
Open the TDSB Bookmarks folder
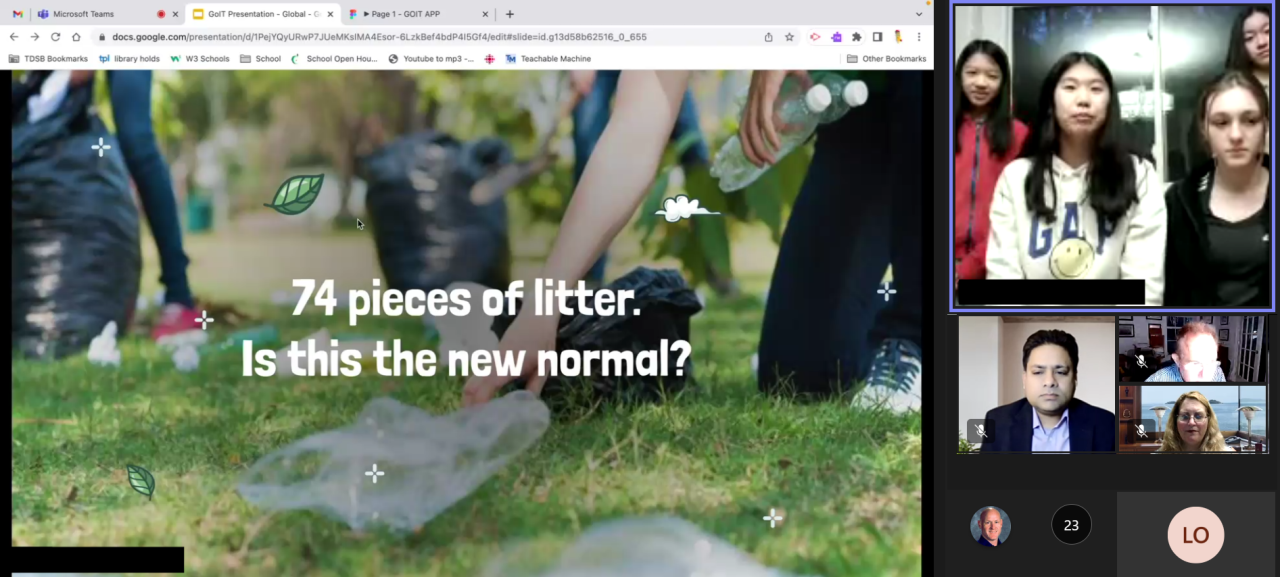[48, 59]
